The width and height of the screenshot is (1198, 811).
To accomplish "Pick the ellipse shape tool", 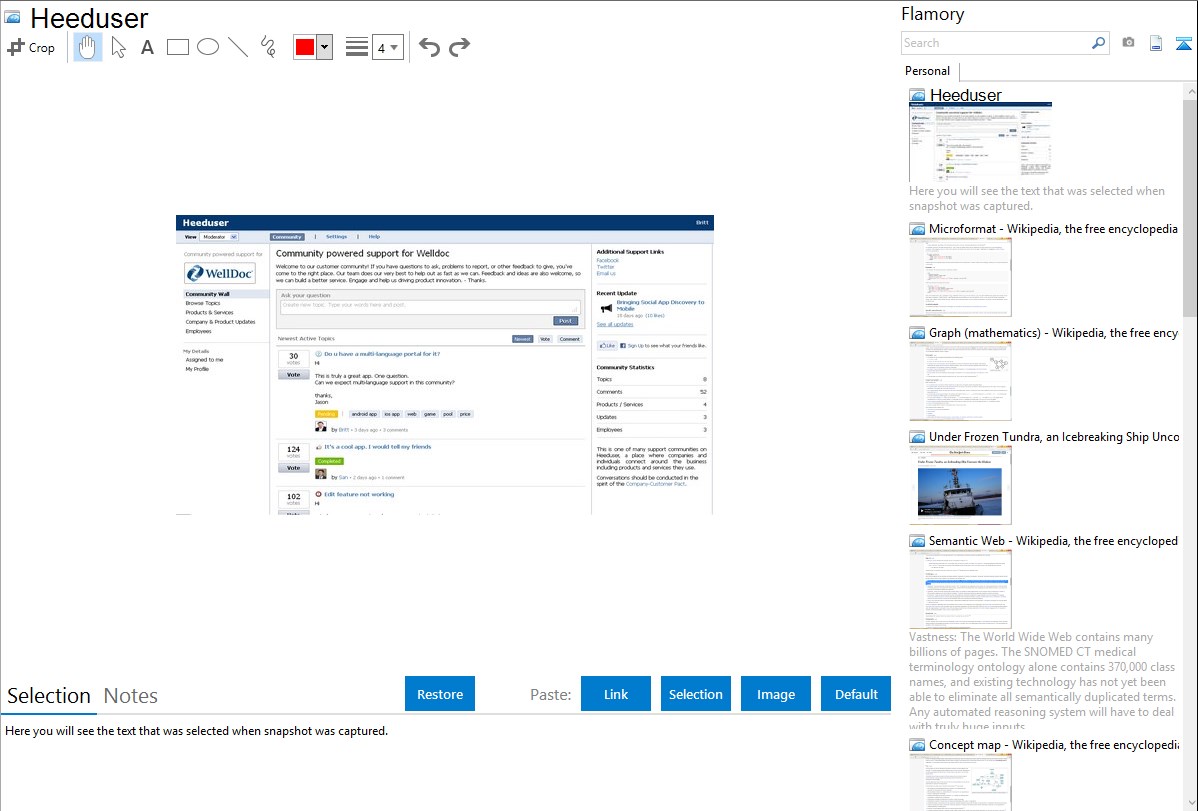I will tap(208, 47).
